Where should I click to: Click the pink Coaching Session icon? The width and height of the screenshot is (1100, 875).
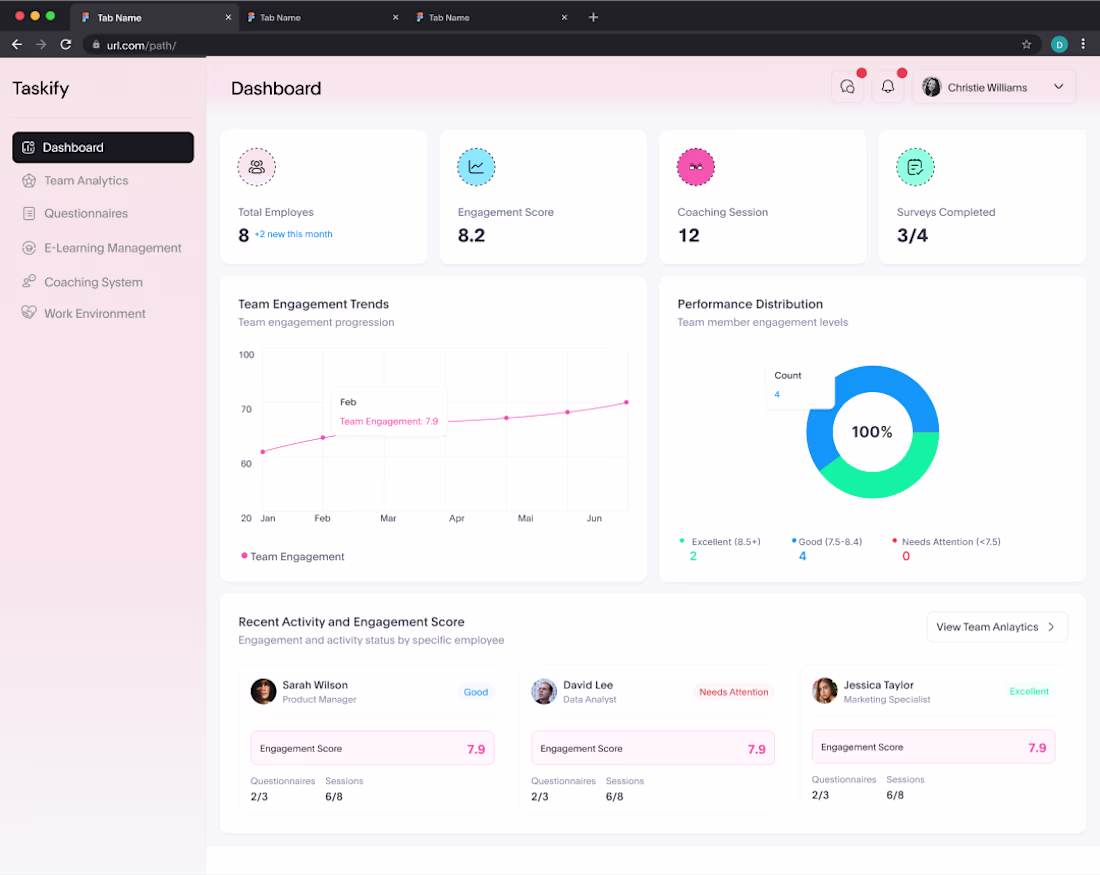[696, 167]
